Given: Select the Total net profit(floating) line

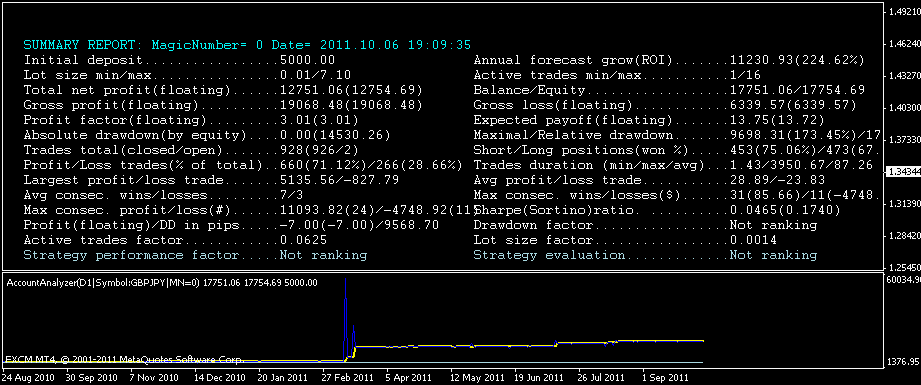Looking at the screenshot, I should point(223,90).
